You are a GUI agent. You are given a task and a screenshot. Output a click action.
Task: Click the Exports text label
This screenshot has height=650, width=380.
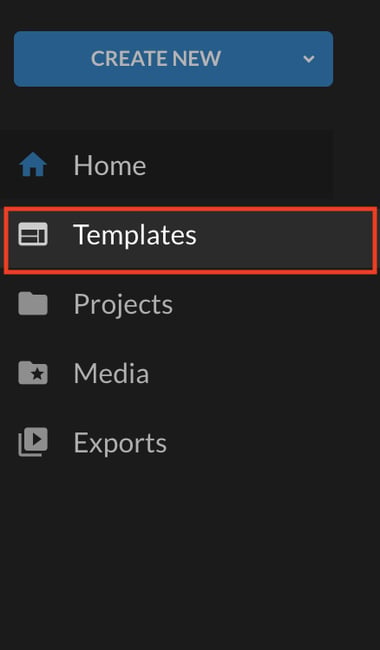[x=120, y=443]
